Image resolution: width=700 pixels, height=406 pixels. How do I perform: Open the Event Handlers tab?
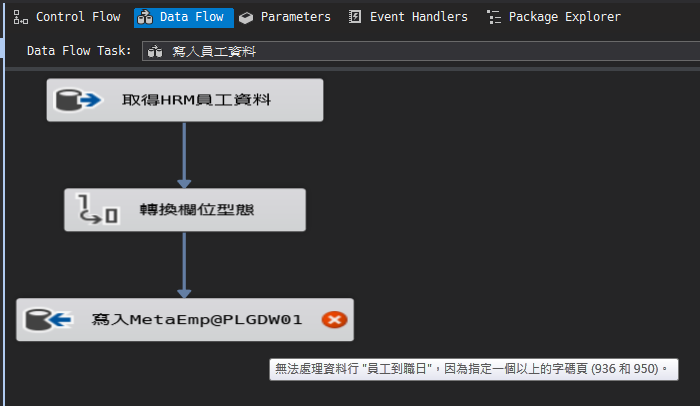[418, 17]
